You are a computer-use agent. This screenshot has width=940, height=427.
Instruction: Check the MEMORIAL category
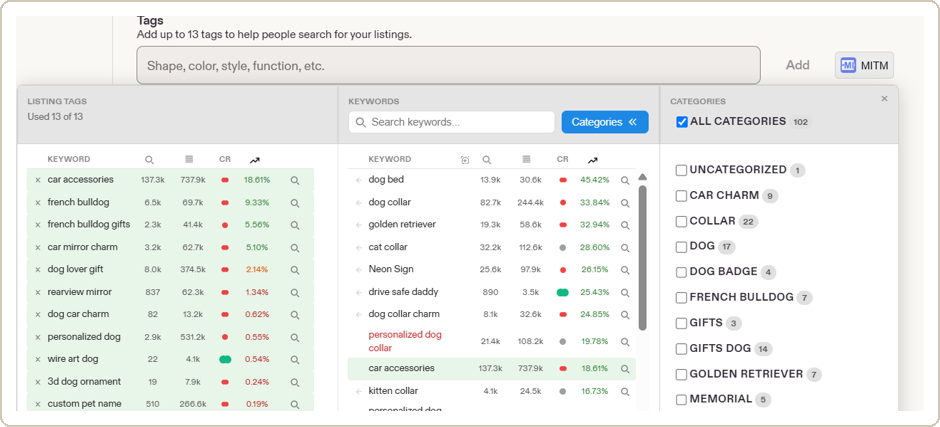(x=681, y=399)
